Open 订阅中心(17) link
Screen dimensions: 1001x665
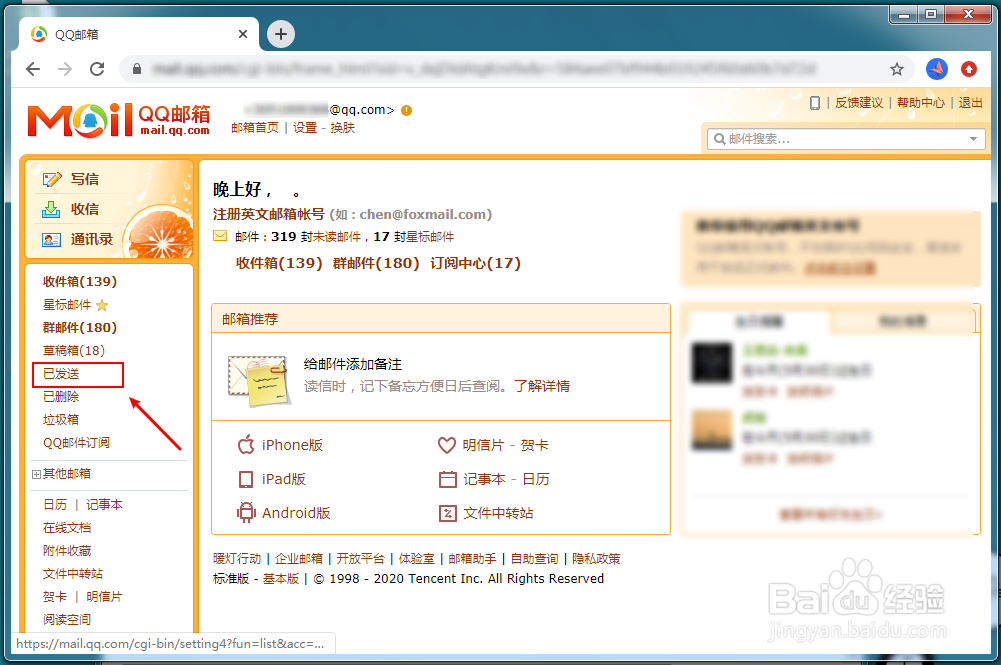476,263
